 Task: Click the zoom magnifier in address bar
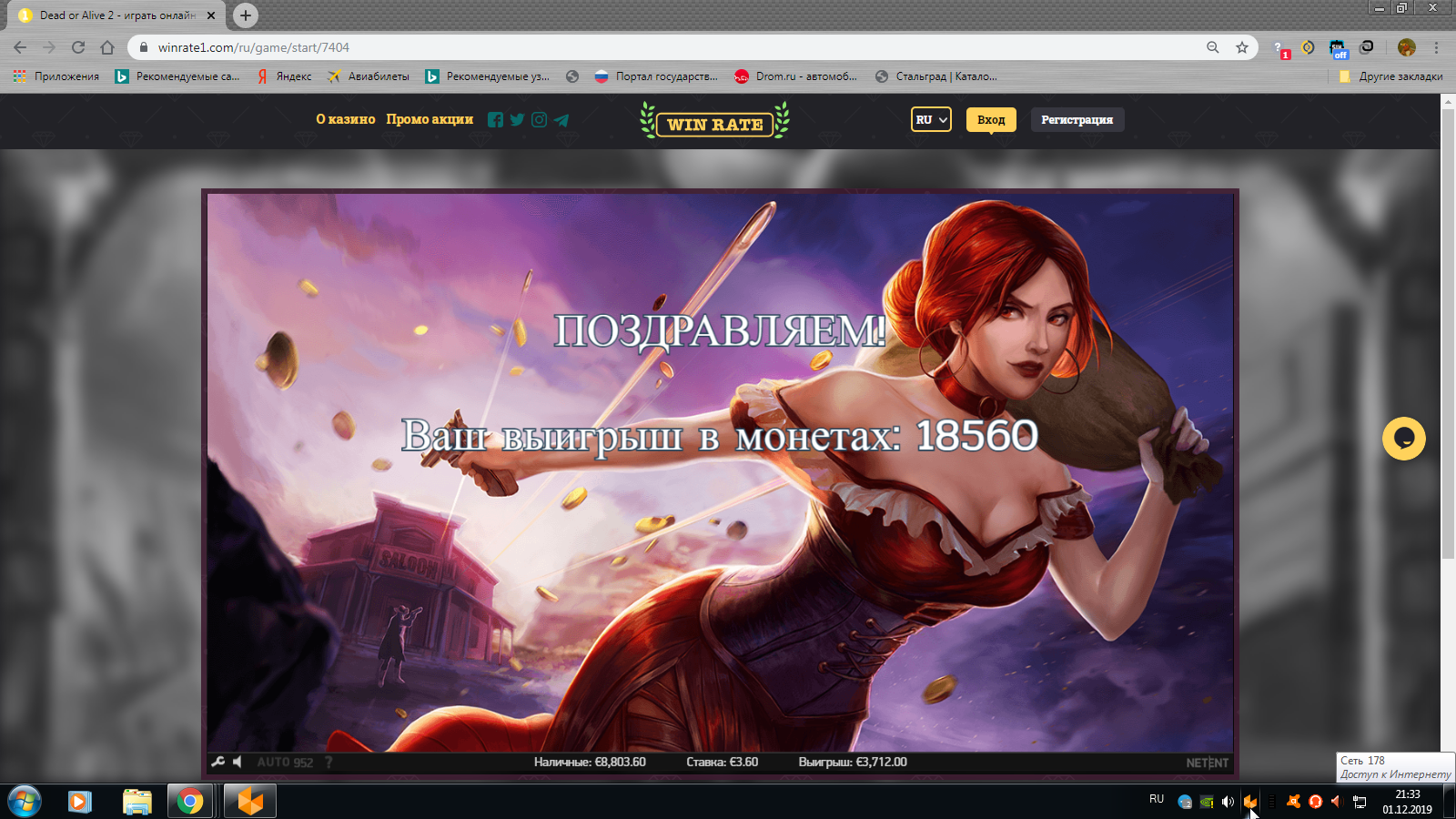coord(1213,47)
